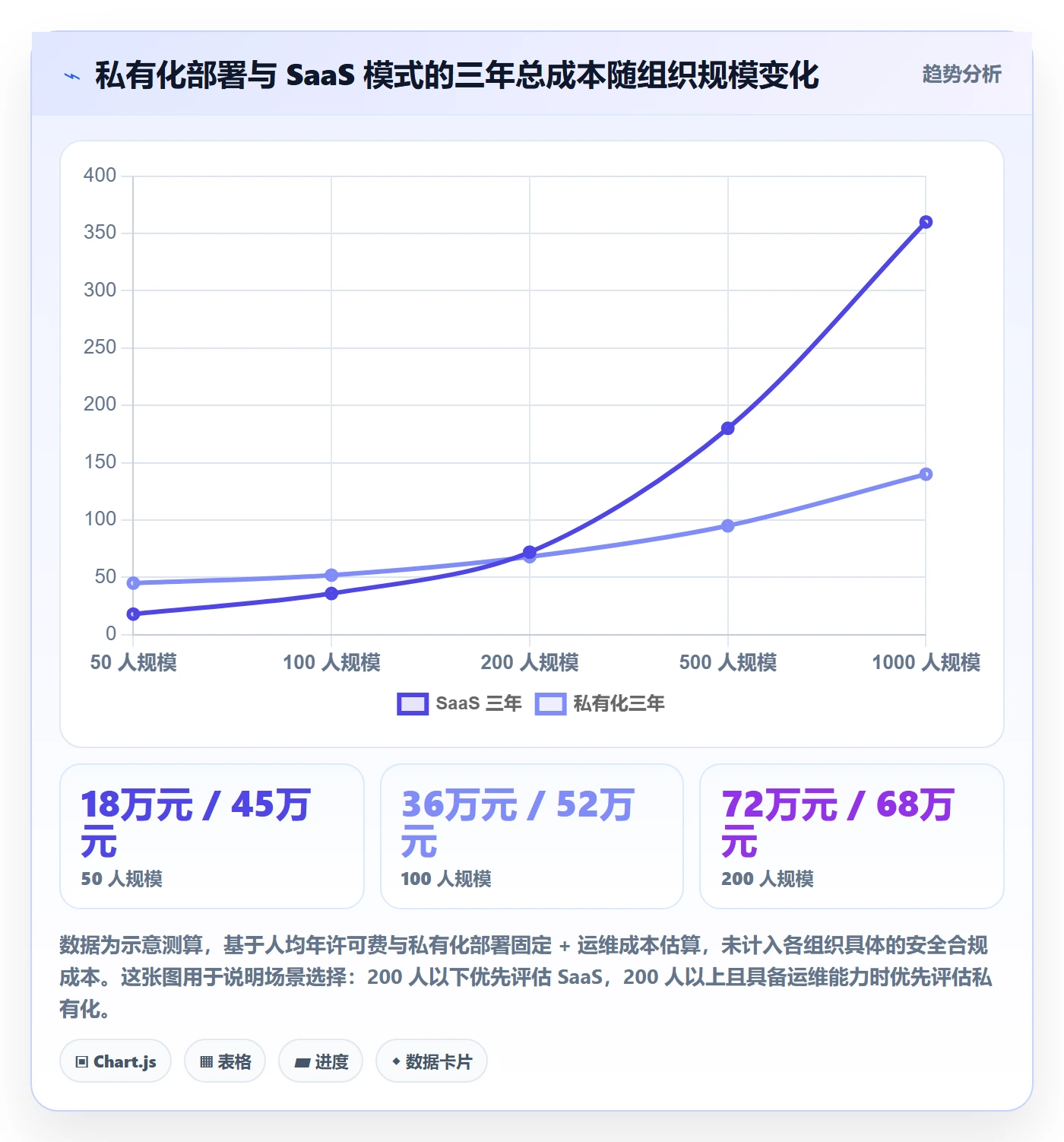The image size is (1064, 1142).
Task: Toggle the SaaS 三年 legend item
Action: point(459,703)
